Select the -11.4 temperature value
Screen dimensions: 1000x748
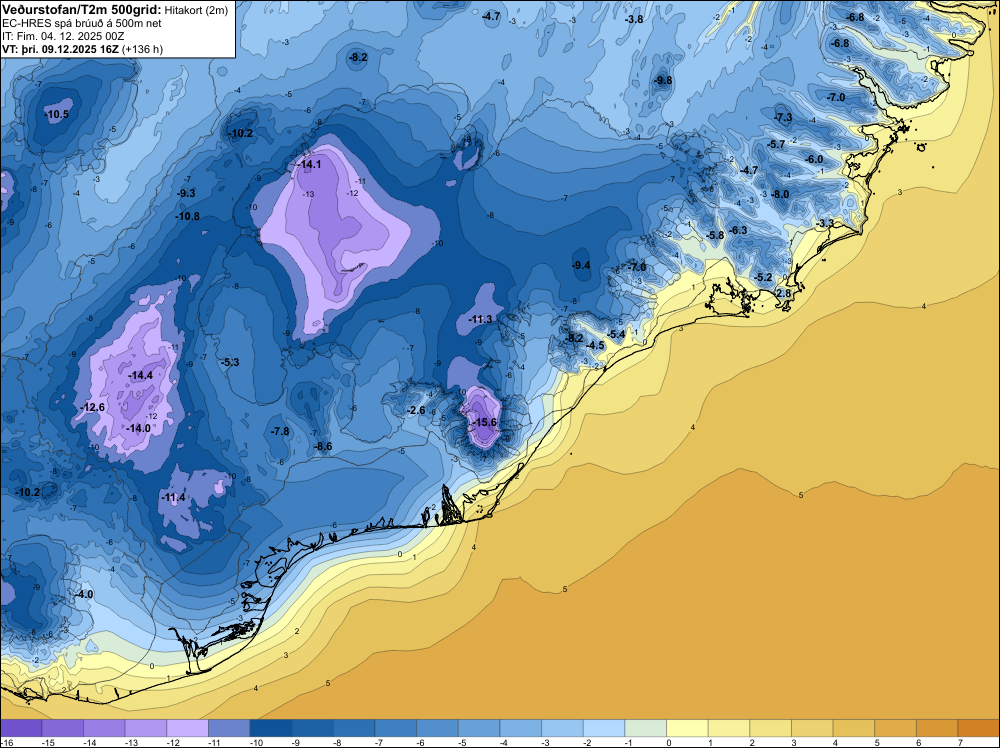pyautogui.click(x=173, y=497)
